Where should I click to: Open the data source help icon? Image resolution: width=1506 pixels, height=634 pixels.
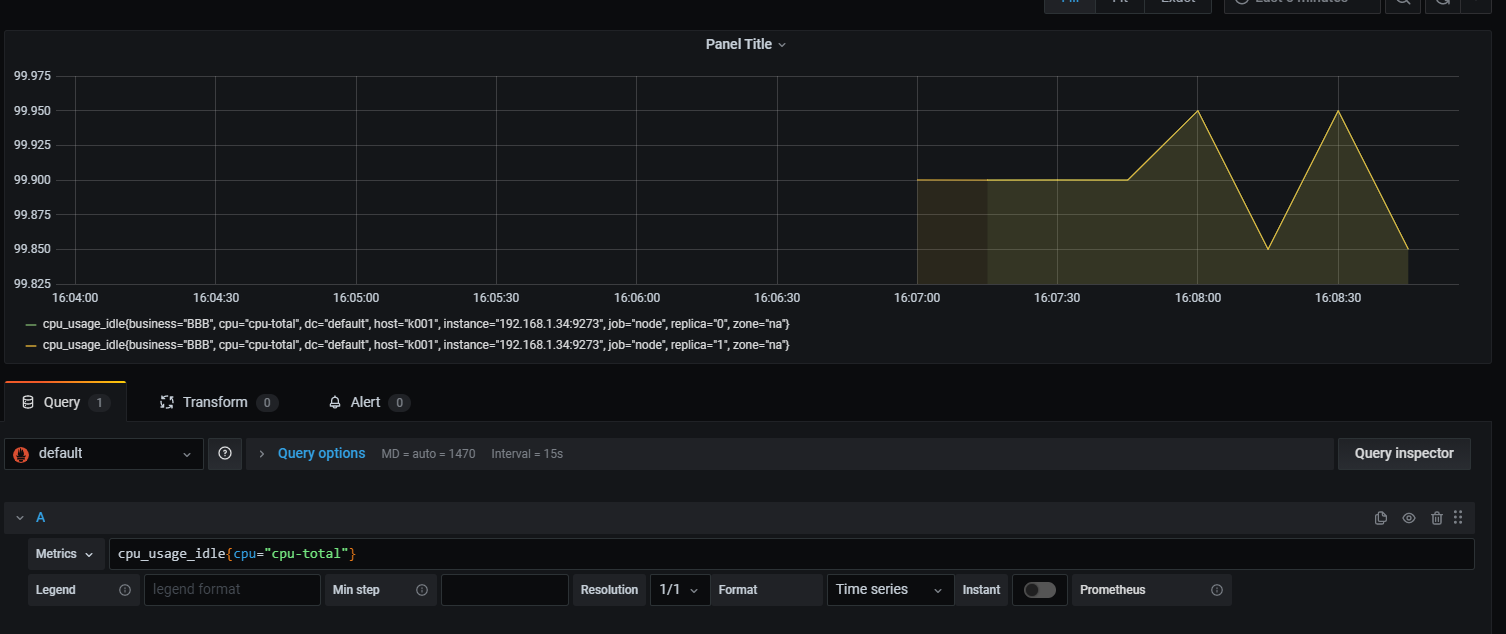click(x=225, y=454)
